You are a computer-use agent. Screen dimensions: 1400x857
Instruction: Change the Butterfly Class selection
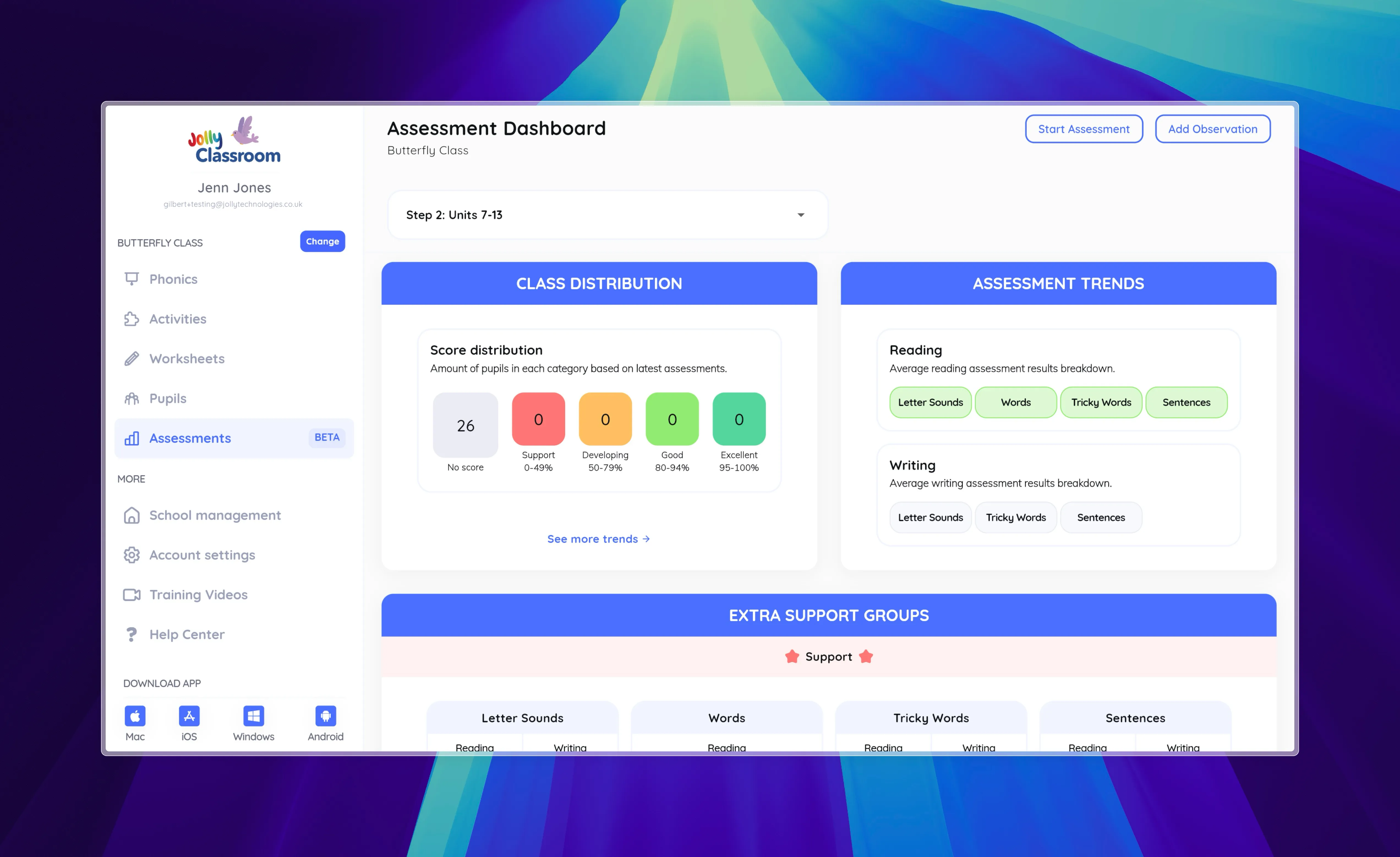pyautogui.click(x=322, y=241)
